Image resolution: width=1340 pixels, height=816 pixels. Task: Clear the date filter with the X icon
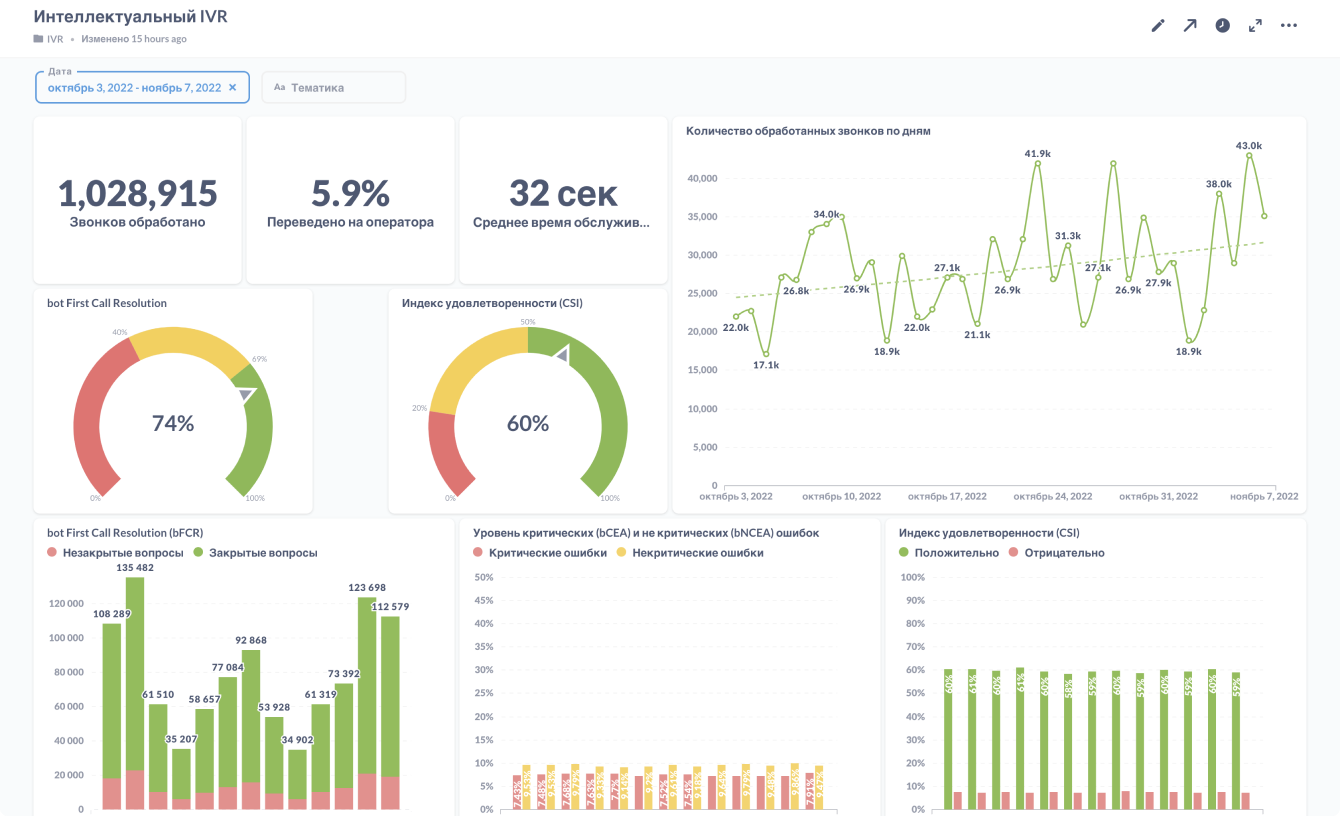pos(233,88)
